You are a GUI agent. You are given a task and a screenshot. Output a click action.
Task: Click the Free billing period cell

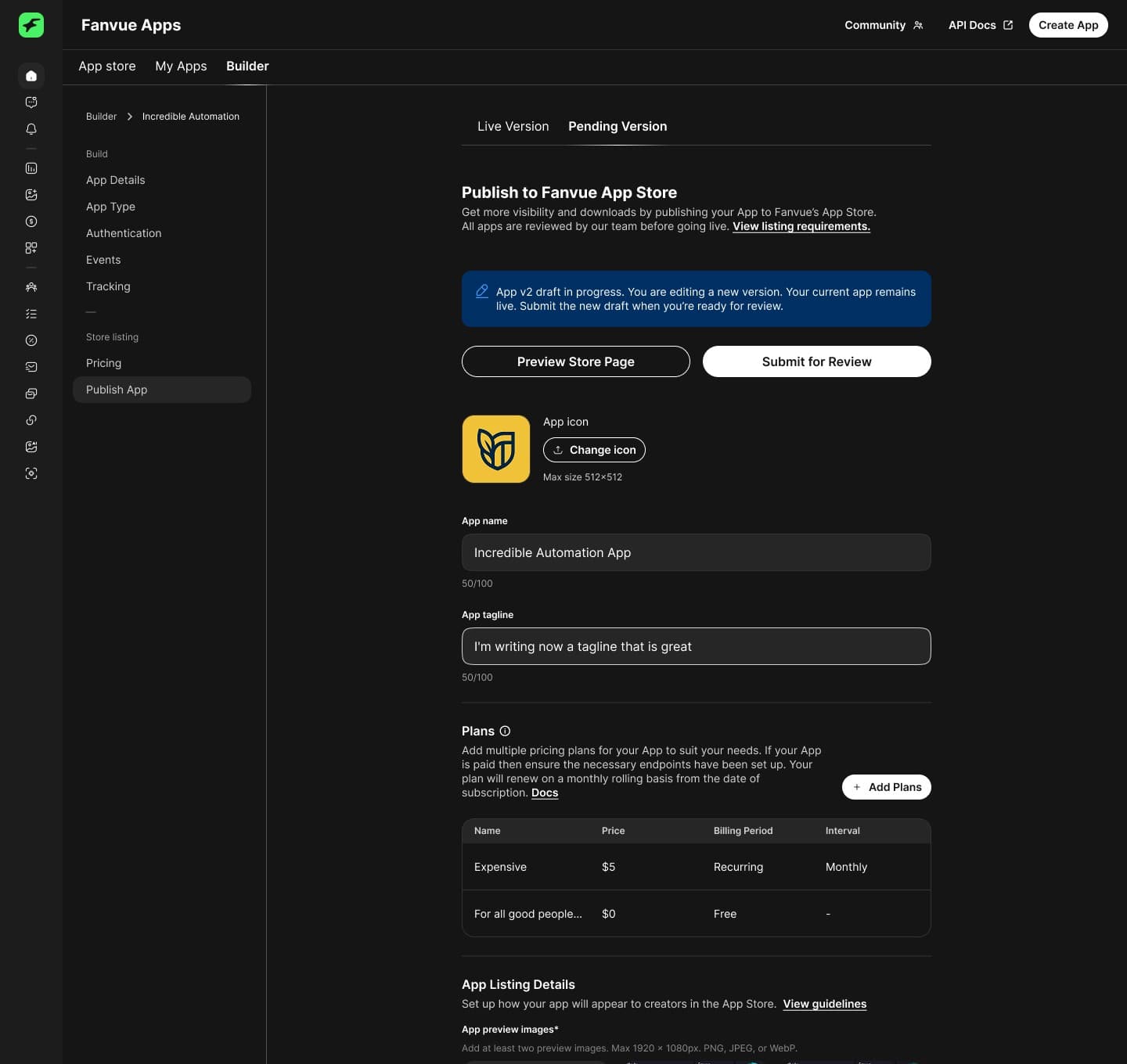click(x=725, y=914)
